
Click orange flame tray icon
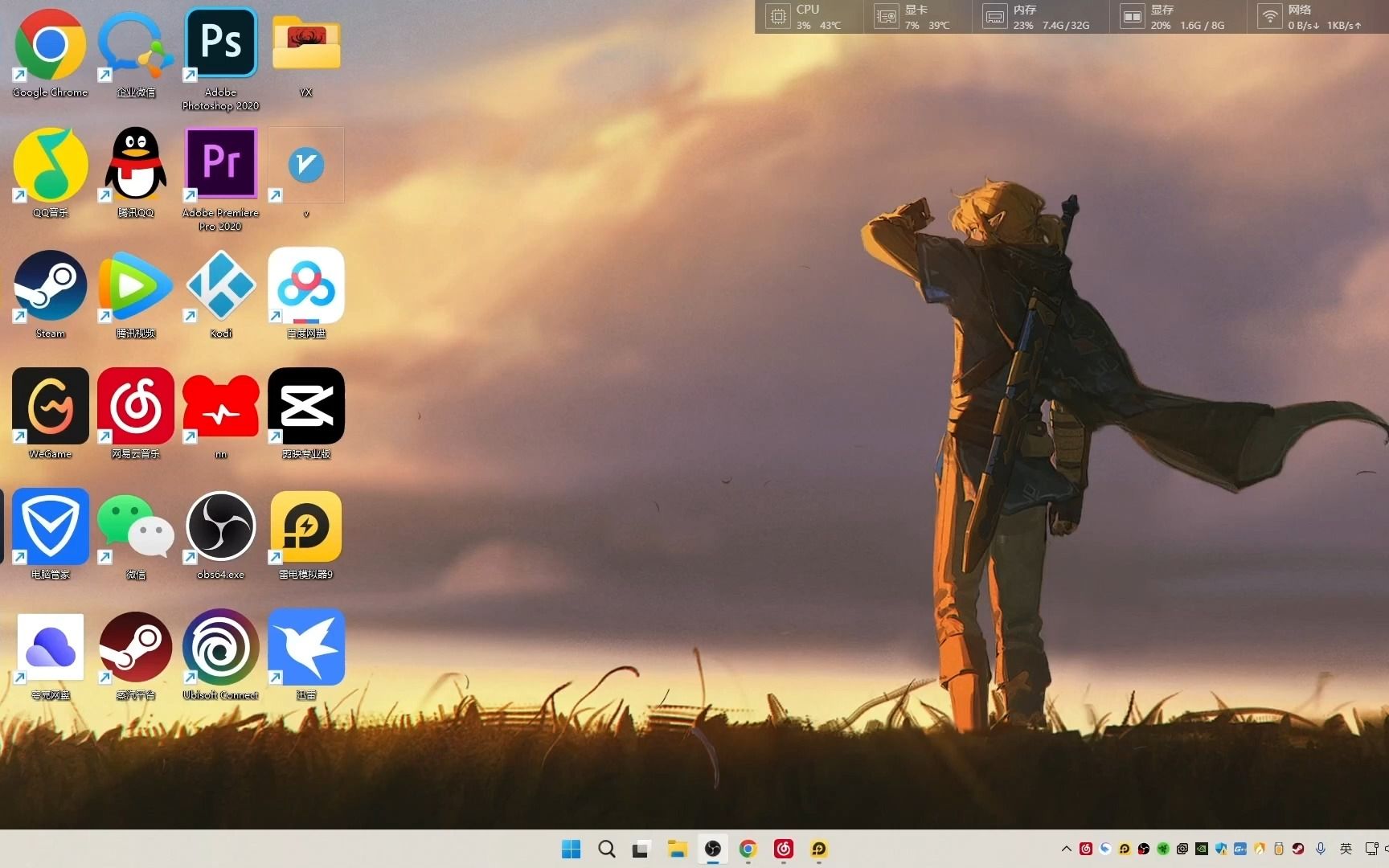coord(1260,849)
